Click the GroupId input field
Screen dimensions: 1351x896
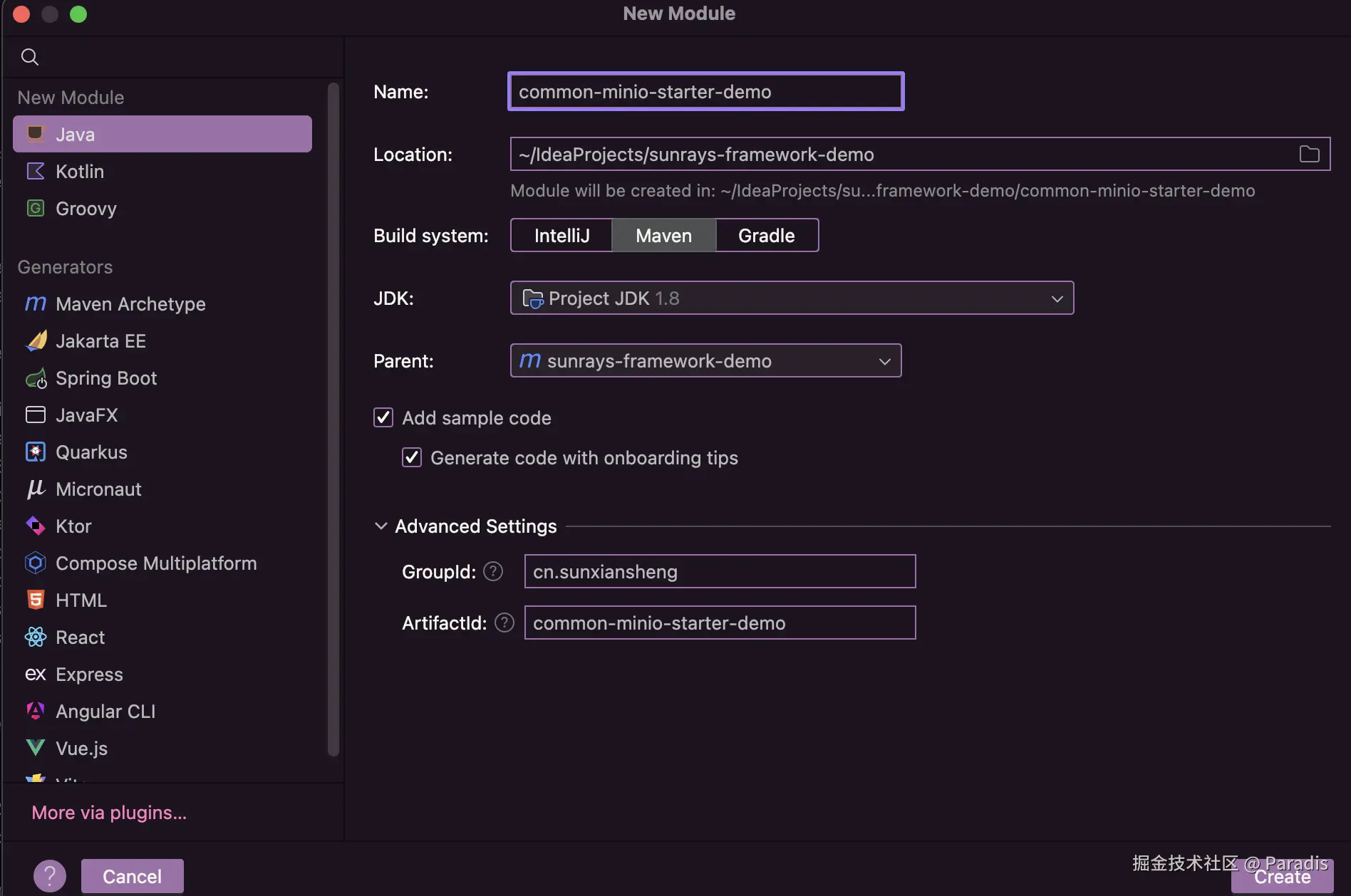click(720, 571)
